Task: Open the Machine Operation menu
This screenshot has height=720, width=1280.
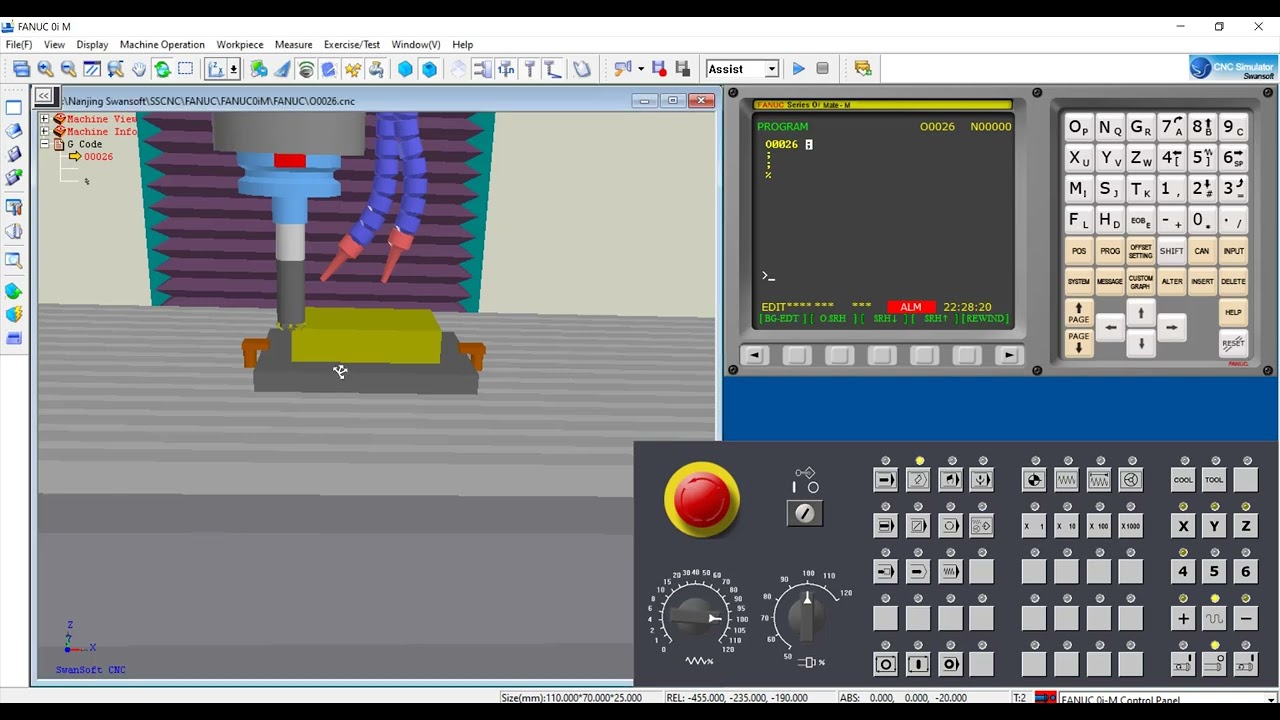Action: (162, 45)
